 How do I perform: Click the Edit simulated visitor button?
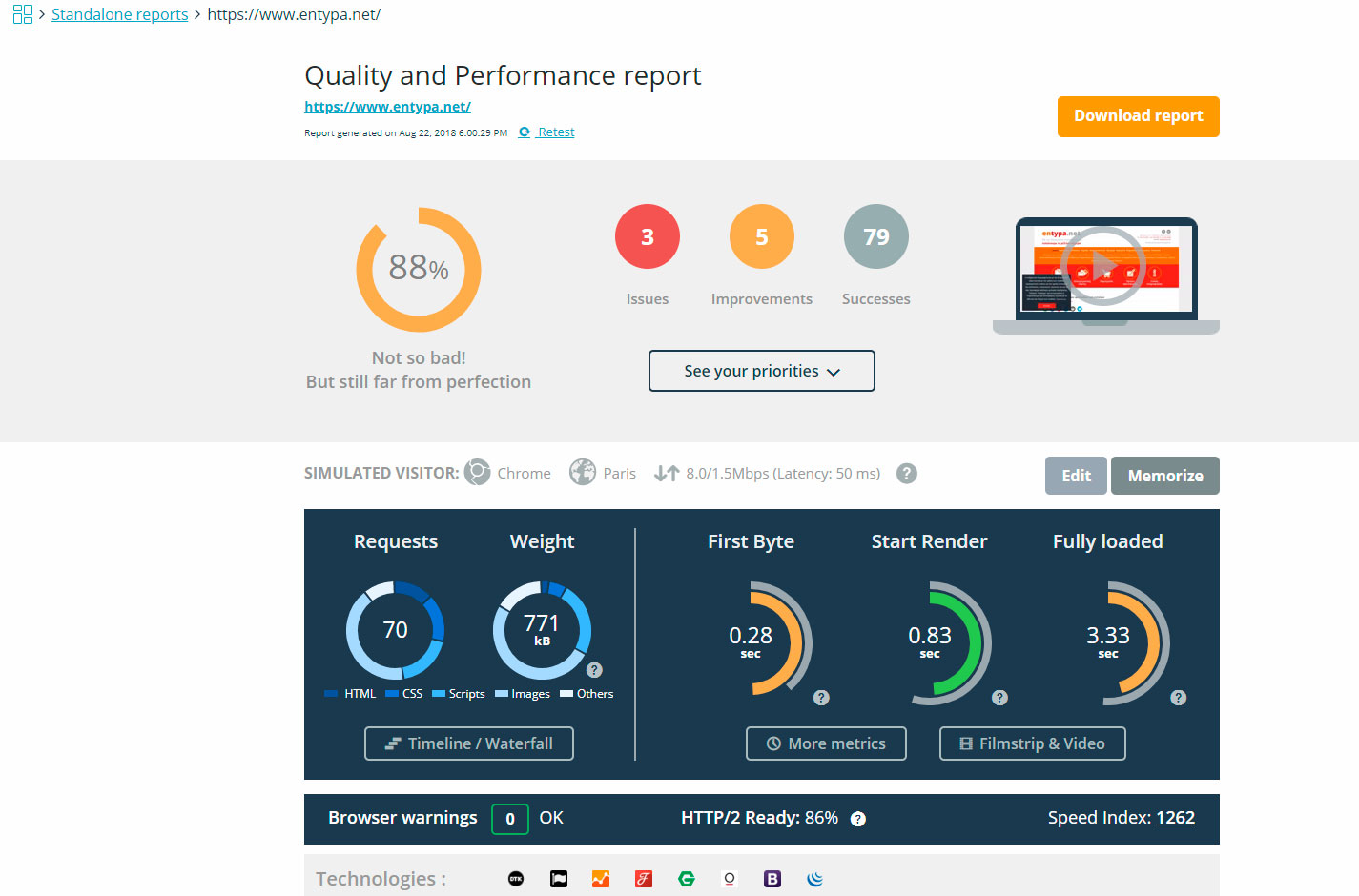(1076, 476)
